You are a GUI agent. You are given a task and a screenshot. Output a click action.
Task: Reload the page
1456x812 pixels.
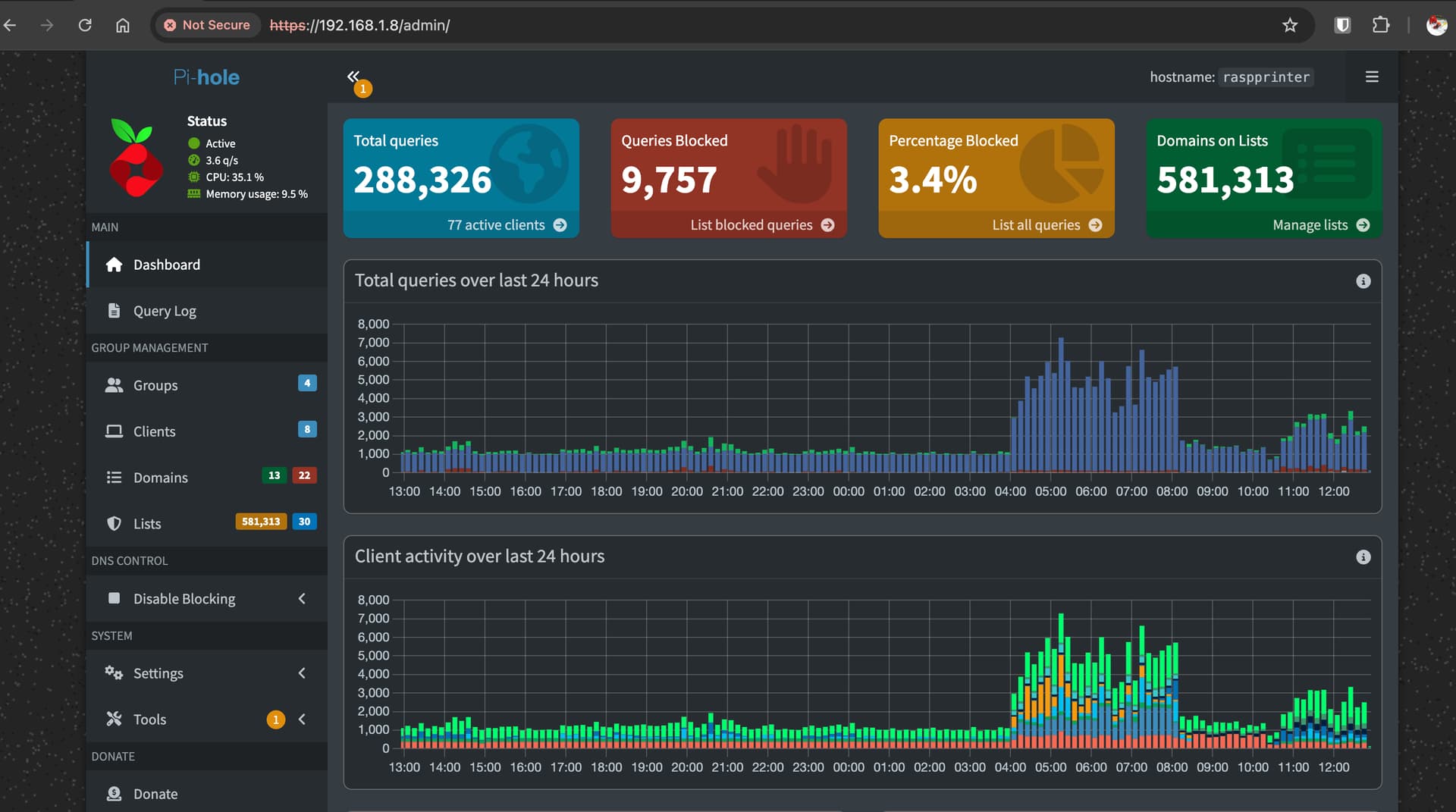[85, 25]
